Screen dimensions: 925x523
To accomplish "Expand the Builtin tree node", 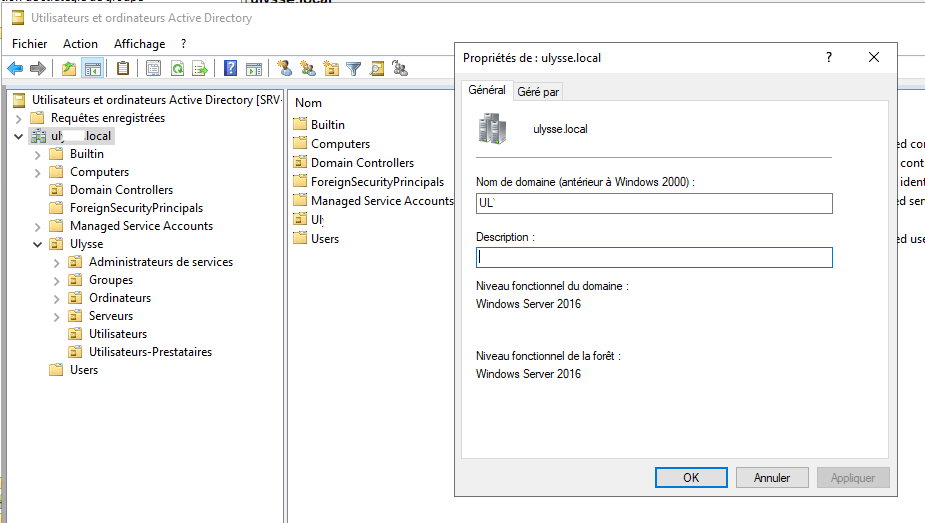I will 37,154.
